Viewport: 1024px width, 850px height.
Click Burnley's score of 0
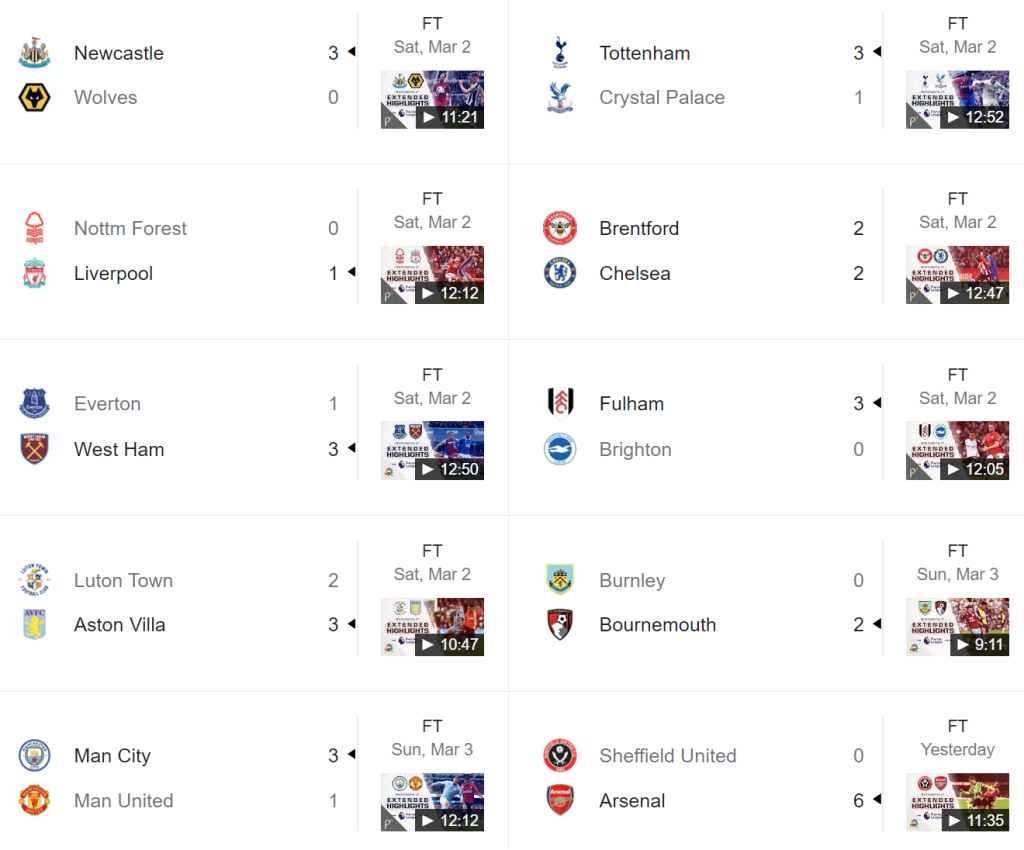click(x=858, y=581)
